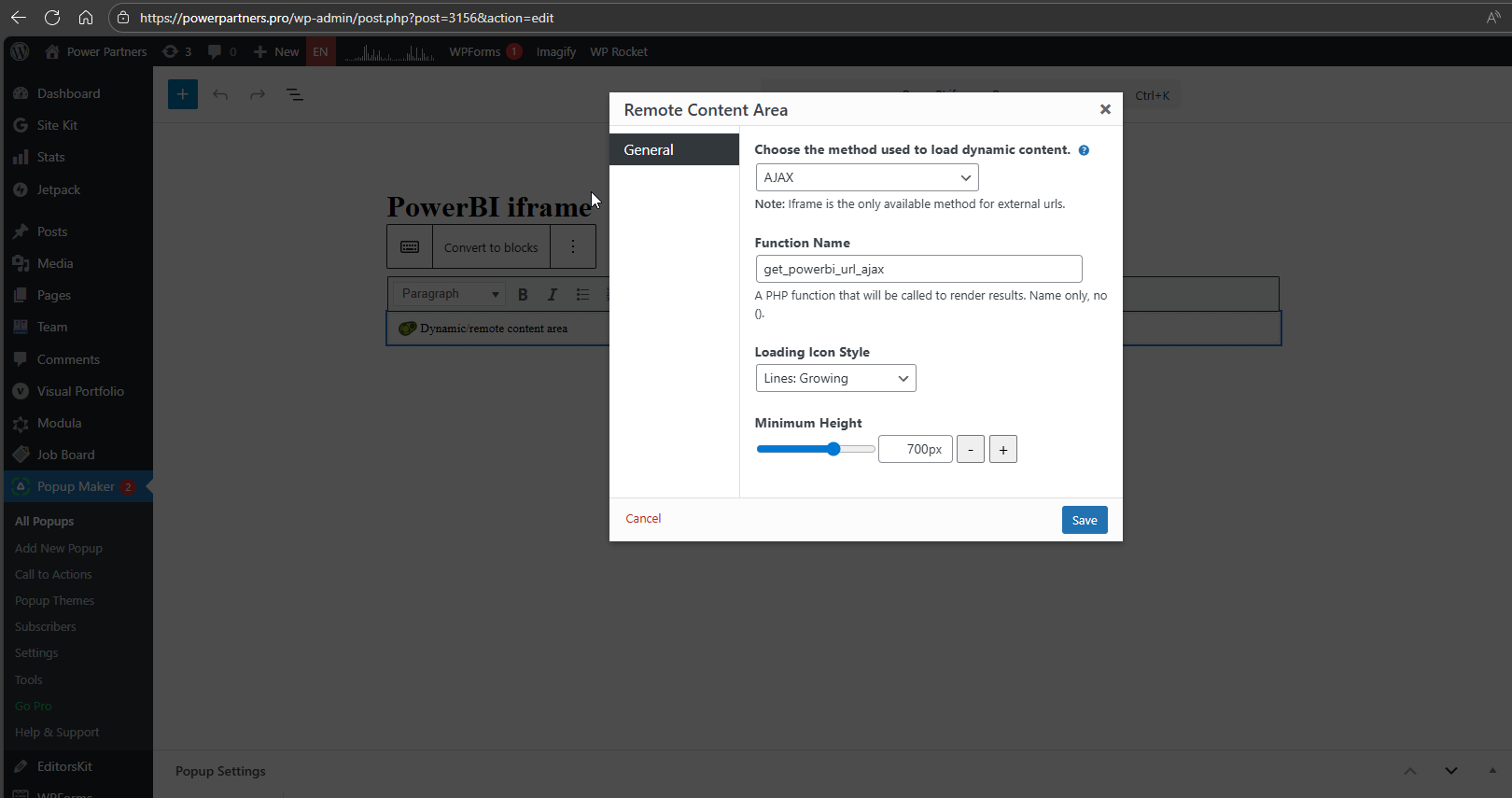
Task: Decrease minimum height with minus button
Action: click(971, 449)
